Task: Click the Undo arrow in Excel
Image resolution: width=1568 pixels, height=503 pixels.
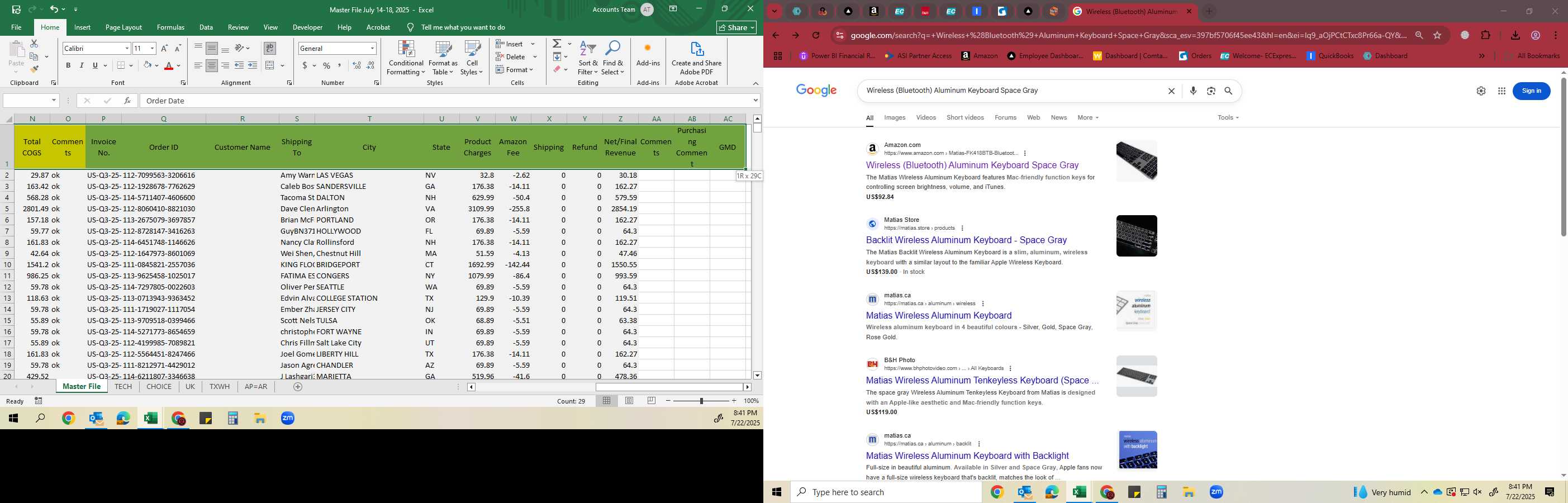Action: 54,9
